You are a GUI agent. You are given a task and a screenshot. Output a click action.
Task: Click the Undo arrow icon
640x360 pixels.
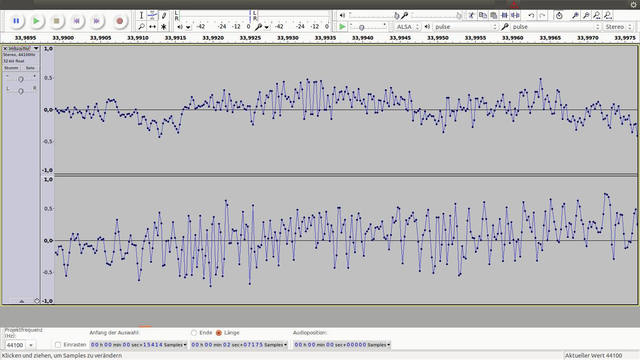click(x=531, y=16)
